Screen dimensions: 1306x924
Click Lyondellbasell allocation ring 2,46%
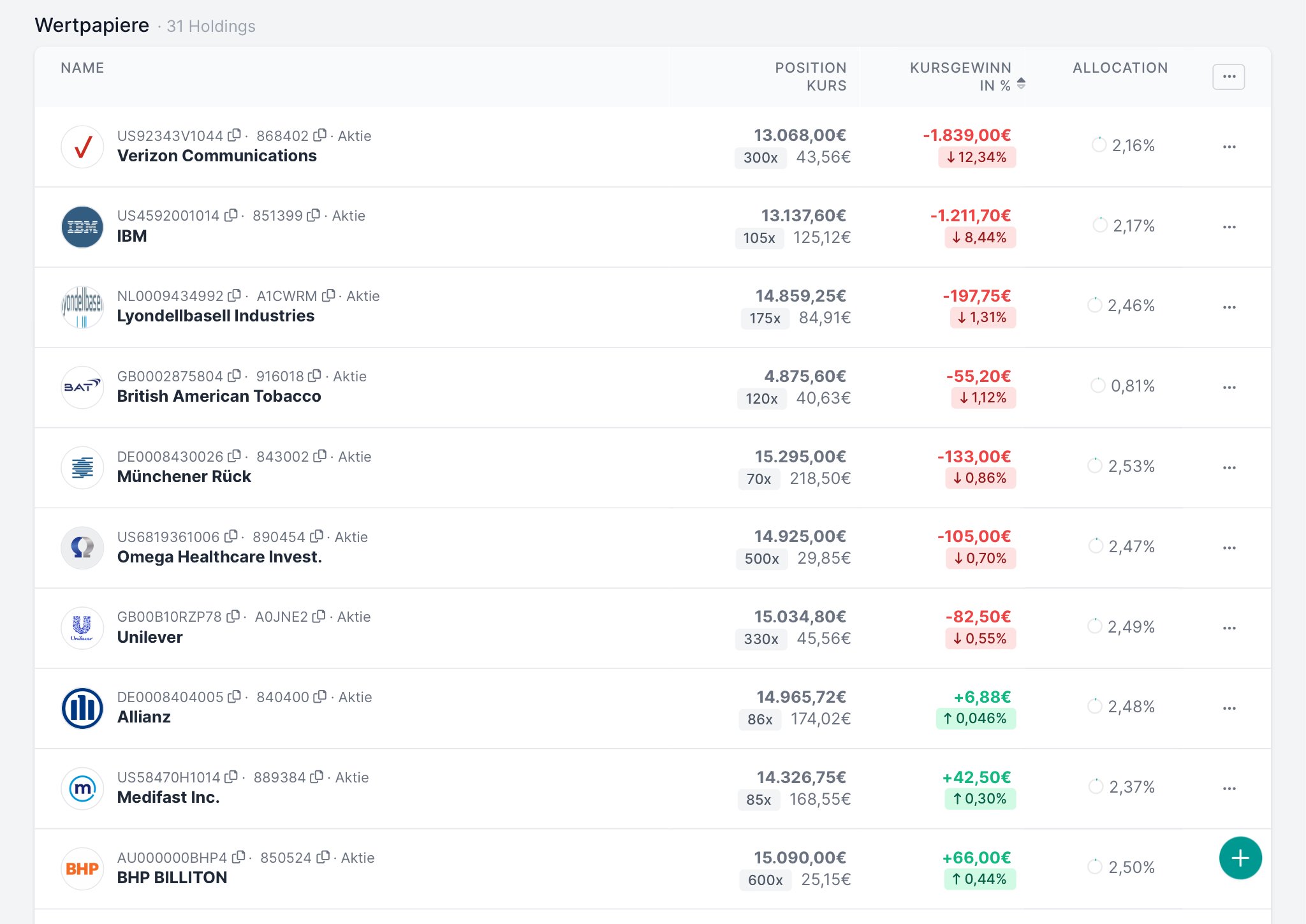pyautogui.click(x=1094, y=305)
